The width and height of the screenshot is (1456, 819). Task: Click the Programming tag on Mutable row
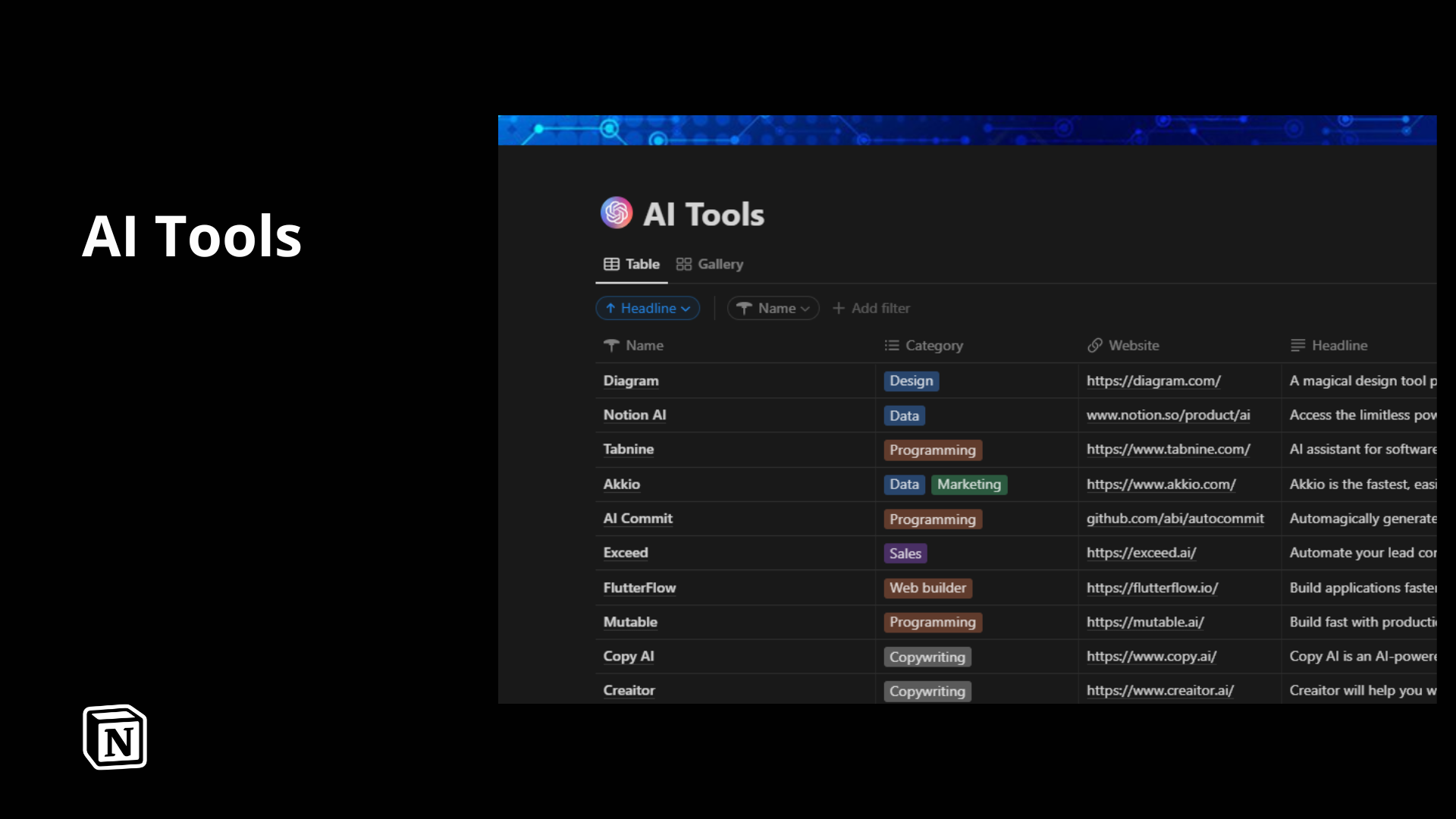pos(933,622)
